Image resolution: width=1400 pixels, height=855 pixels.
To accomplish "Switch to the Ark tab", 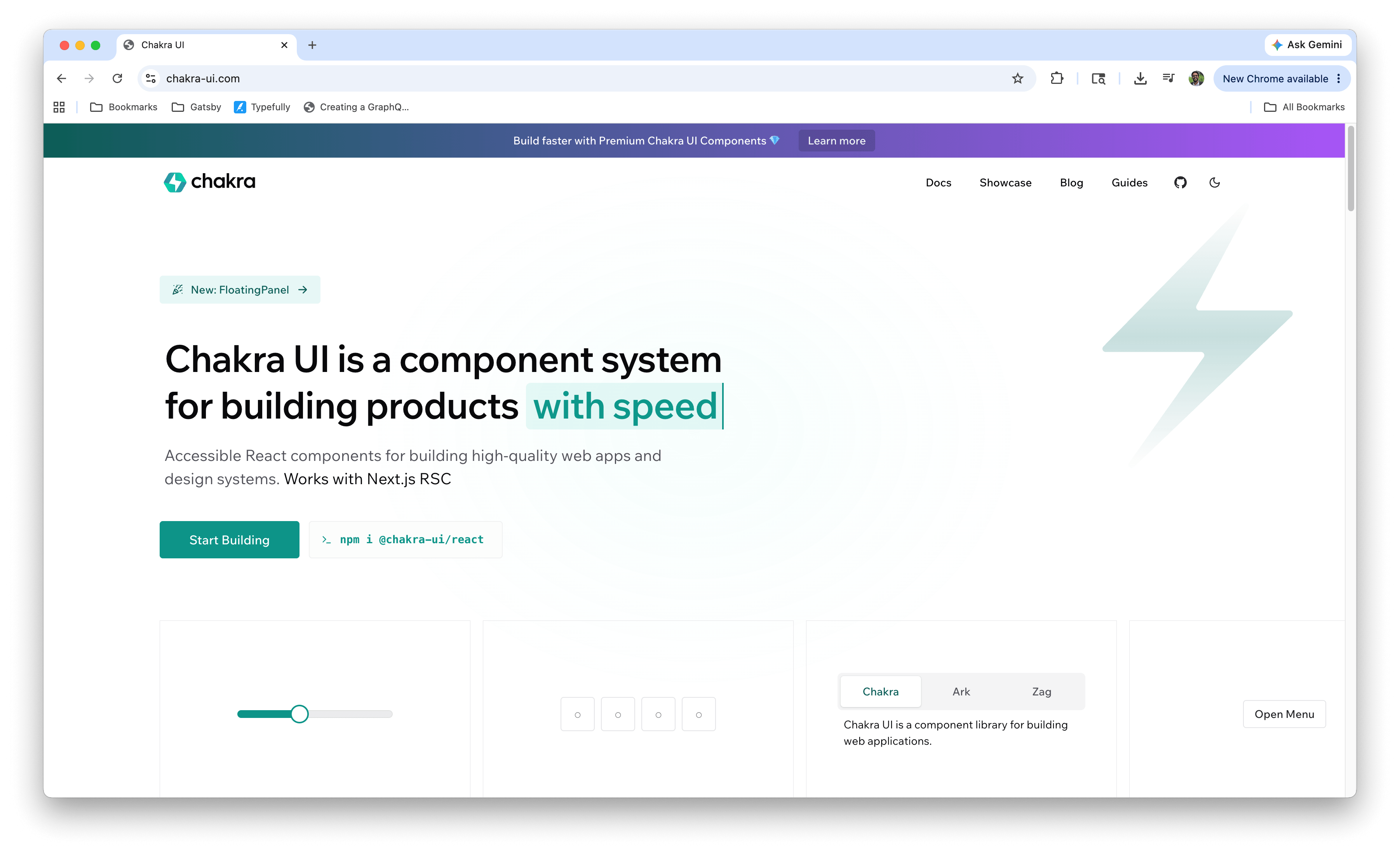I will coord(961,692).
